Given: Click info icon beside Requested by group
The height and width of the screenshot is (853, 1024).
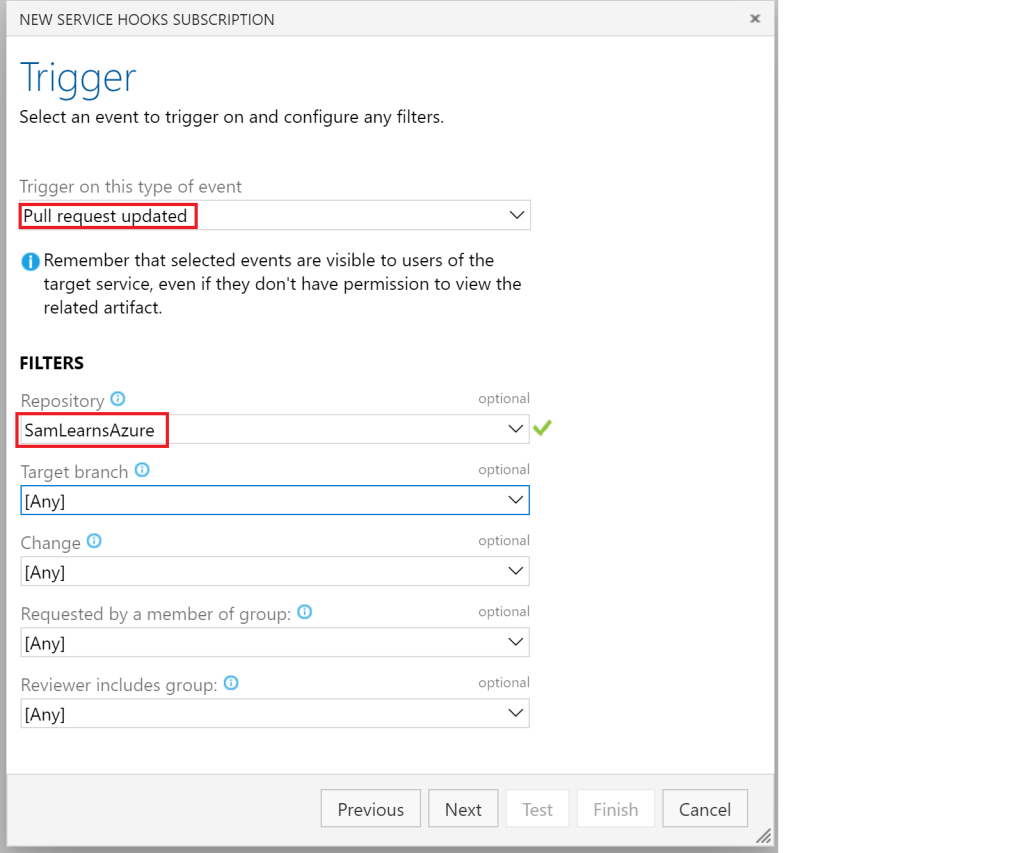Looking at the screenshot, I should (x=305, y=612).
